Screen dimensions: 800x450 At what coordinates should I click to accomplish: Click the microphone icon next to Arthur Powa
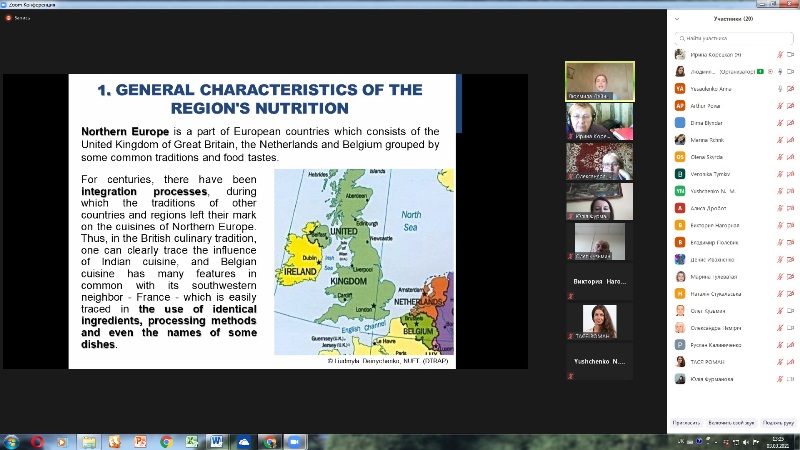click(778, 105)
